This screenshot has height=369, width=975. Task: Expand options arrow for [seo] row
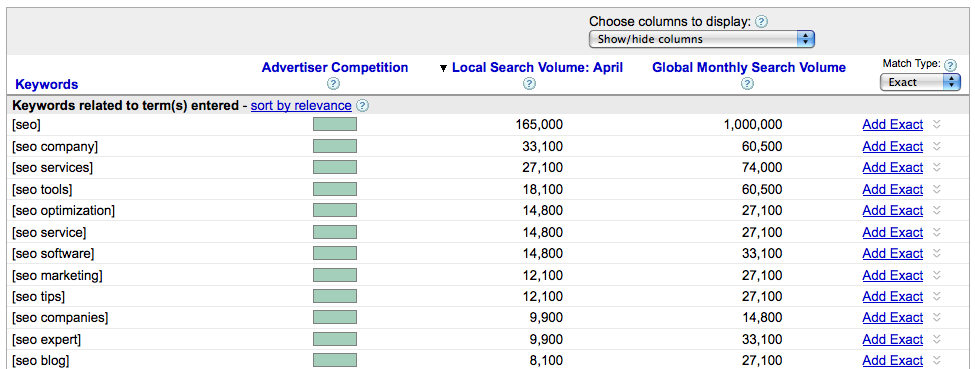coord(937,124)
